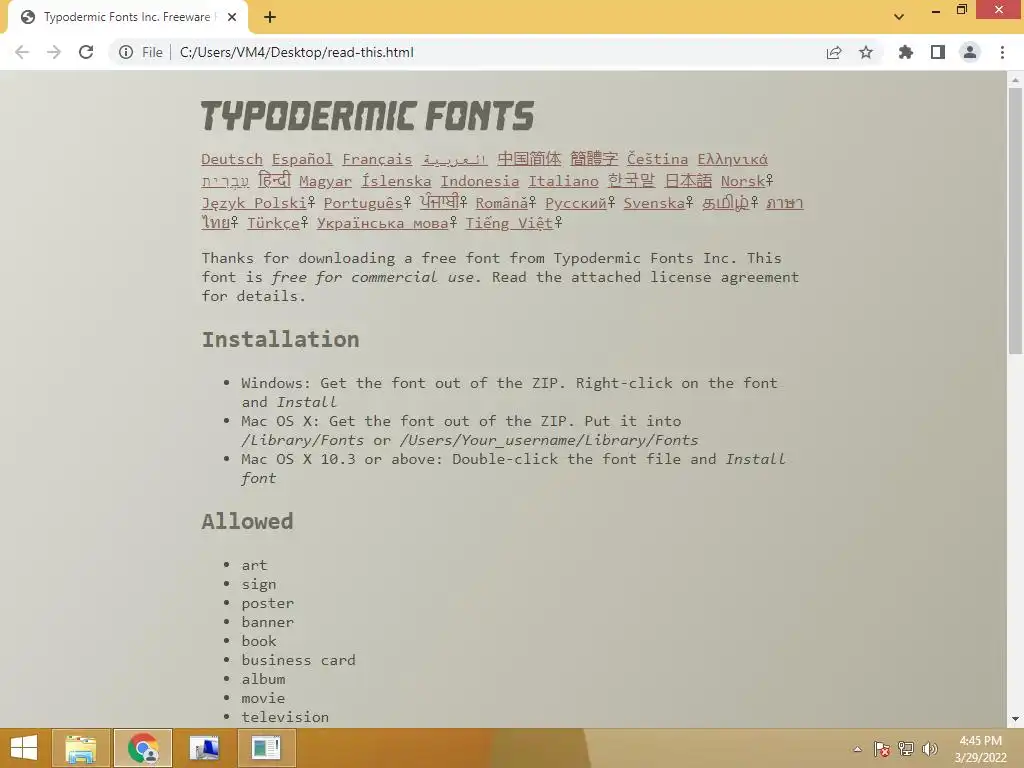Image resolution: width=1024 pixels, height=768 pixels.
Task: Open Windows Start button
Action: tap(24, 748)
